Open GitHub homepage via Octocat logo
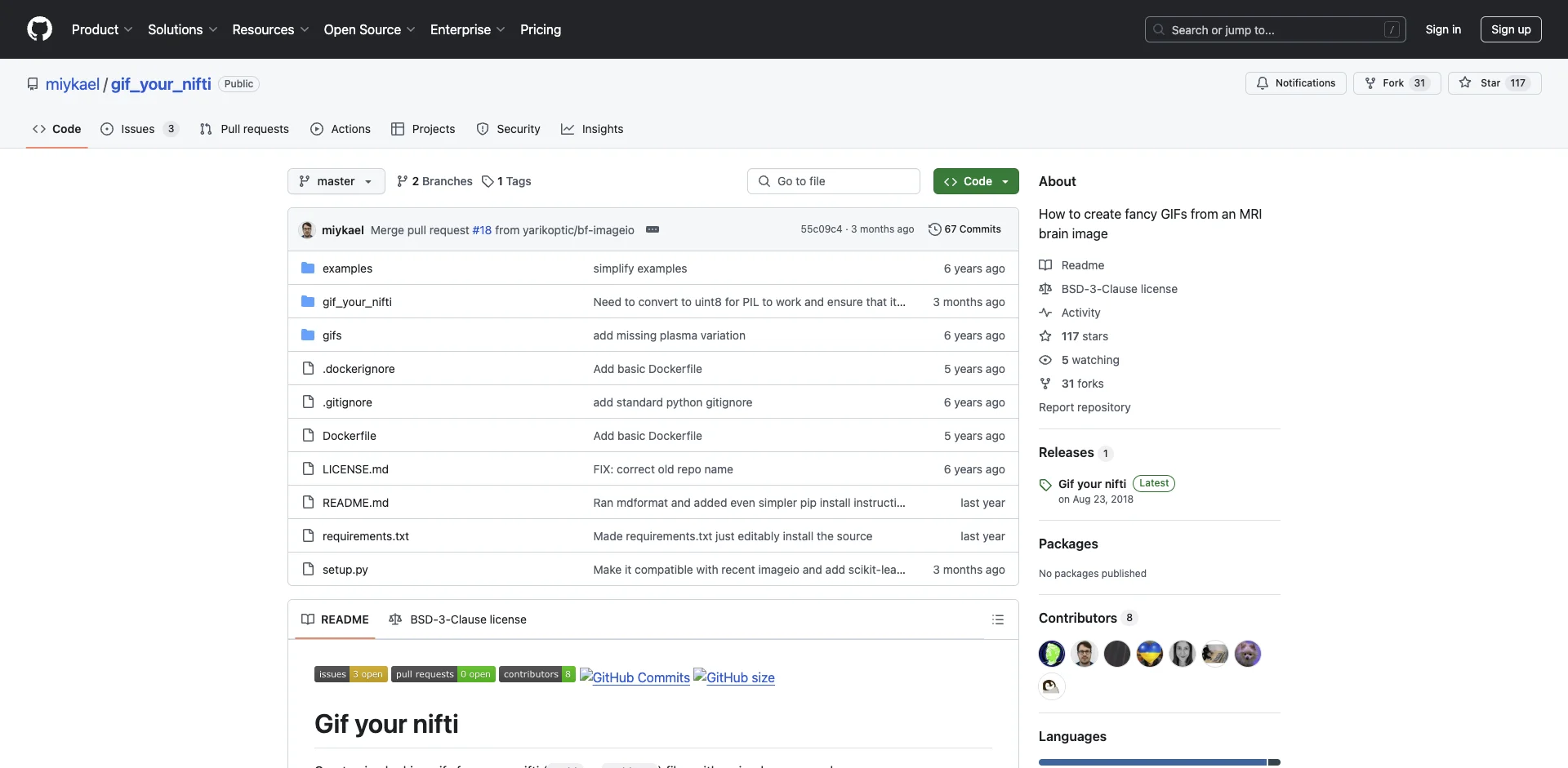Screen dimensions: 1568x768 click(39, 29)
